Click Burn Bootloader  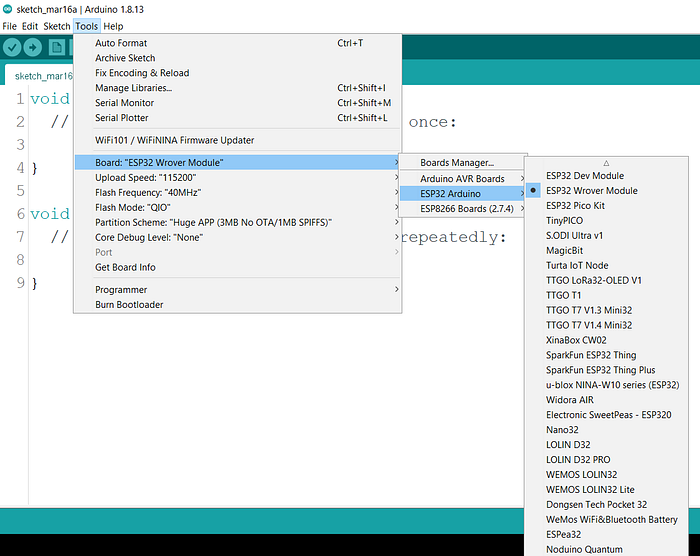coord(238,305)
